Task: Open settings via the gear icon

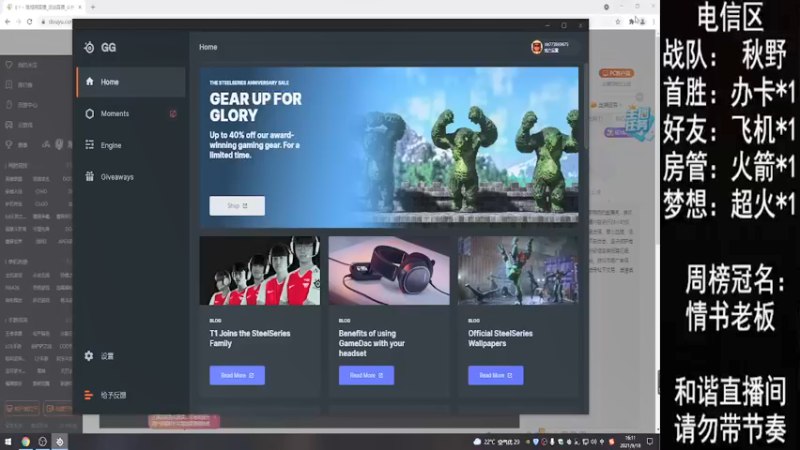Action: [x=89, y=356]
